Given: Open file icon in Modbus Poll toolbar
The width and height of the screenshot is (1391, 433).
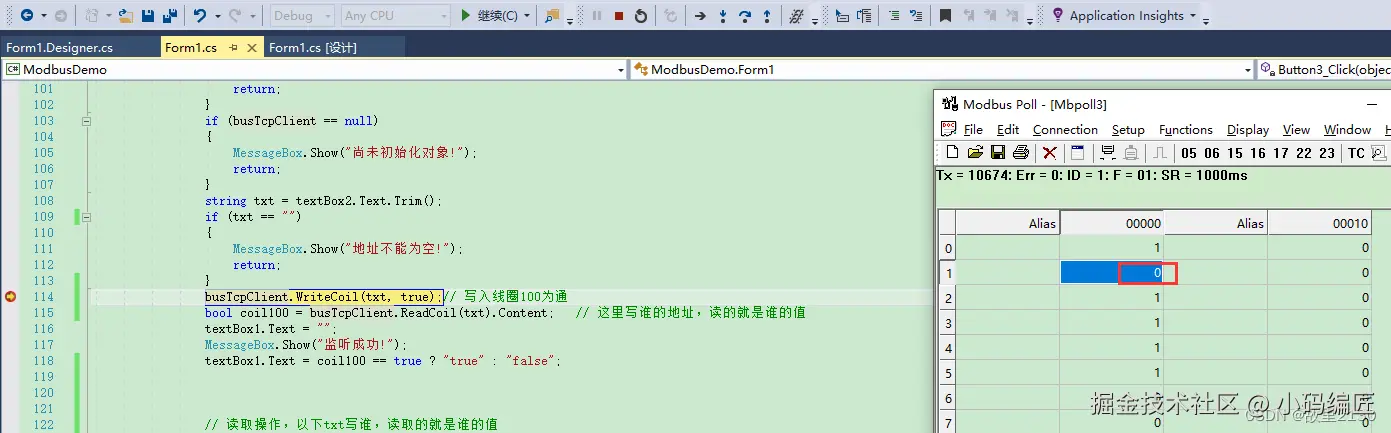Looking at the screenshot, I should [975, 153].
